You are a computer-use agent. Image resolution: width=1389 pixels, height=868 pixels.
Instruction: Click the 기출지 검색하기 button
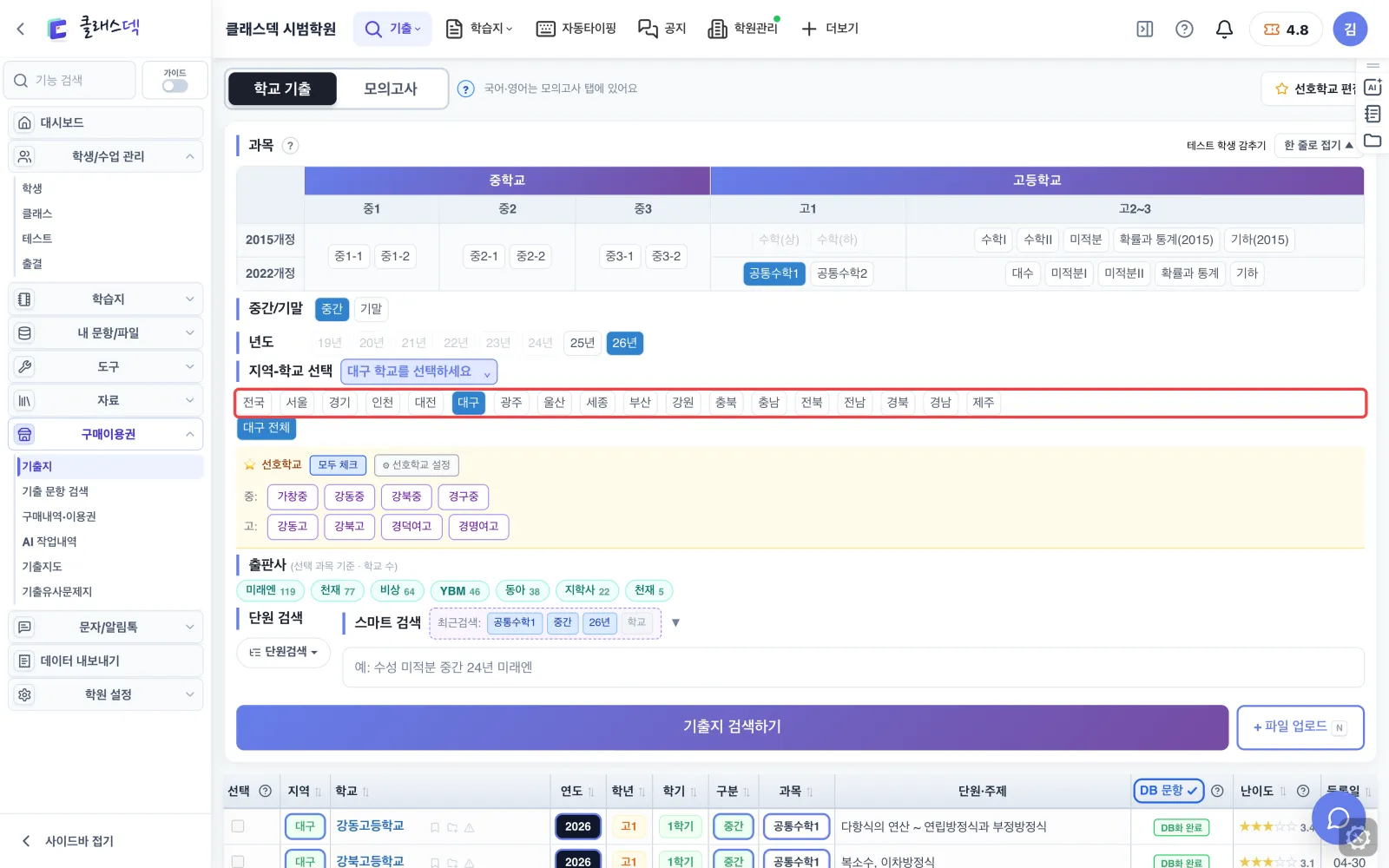[732, 727]
